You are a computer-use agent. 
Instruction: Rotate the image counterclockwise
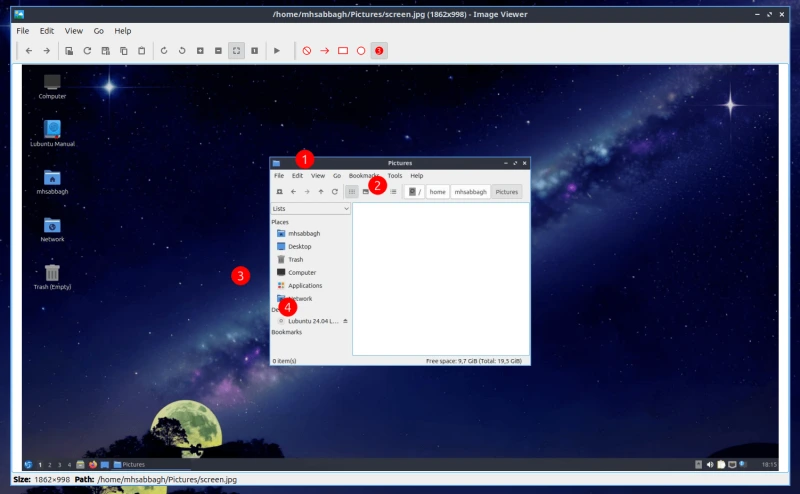click(x=182, y=51)
